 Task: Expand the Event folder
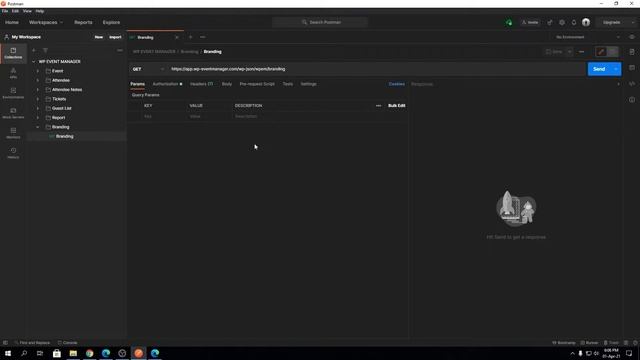(x=38, y=71)
